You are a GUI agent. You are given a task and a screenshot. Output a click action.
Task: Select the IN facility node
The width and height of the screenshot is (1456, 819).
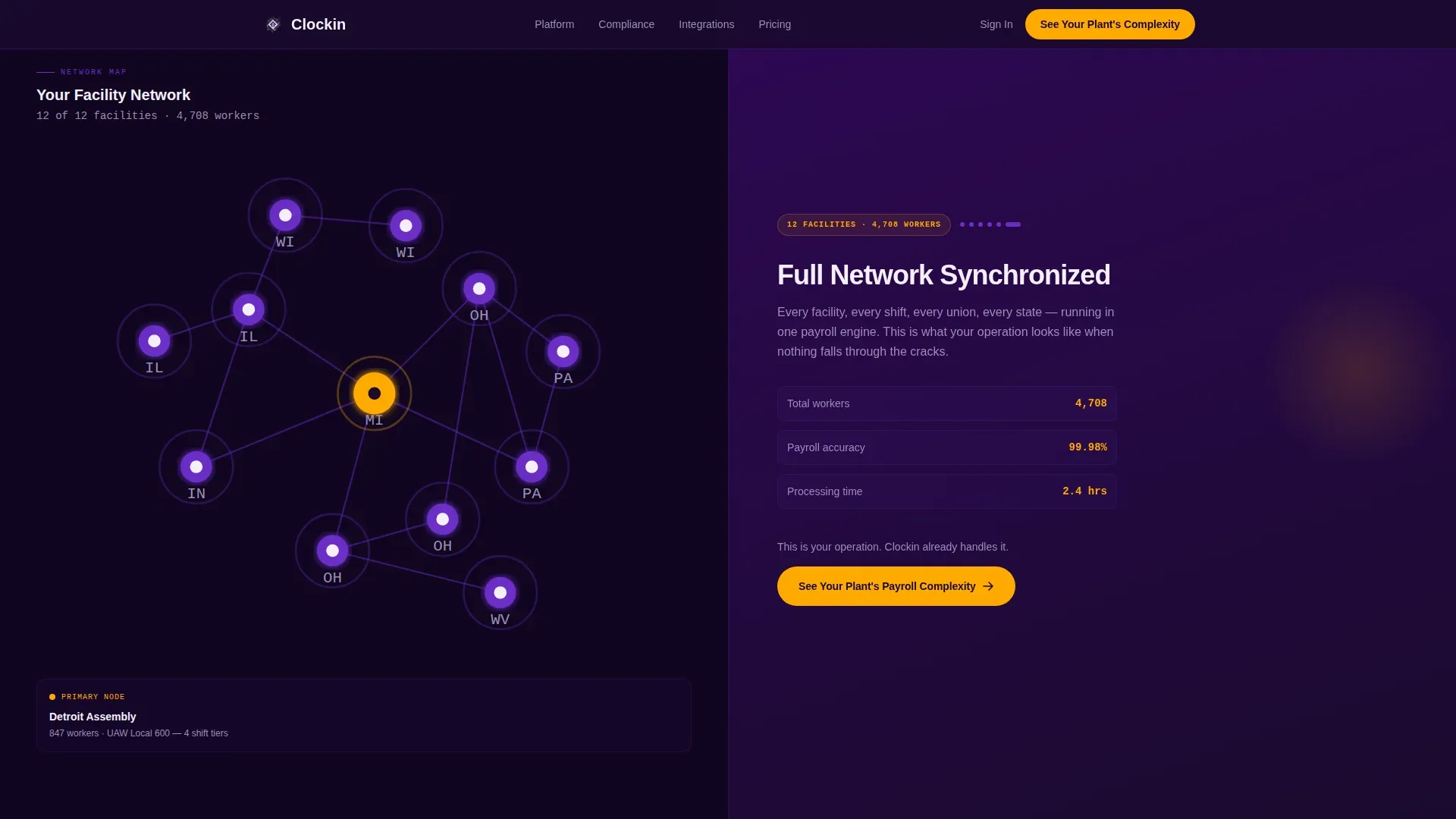point(196,466)
